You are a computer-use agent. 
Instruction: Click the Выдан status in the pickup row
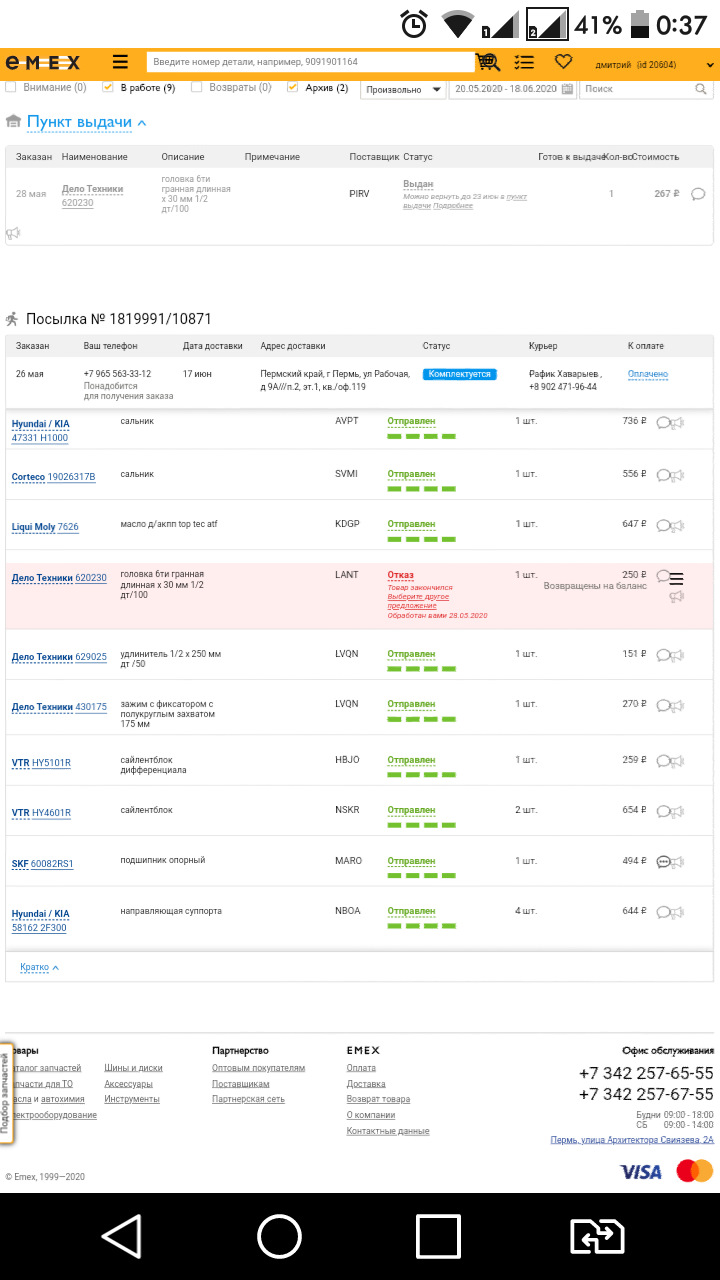coord(418,185)
